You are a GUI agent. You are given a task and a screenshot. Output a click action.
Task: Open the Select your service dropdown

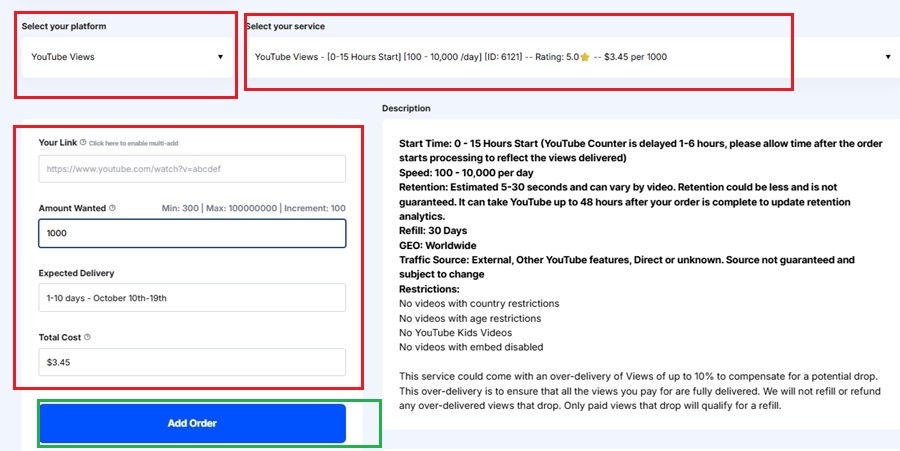click(572, 57)
